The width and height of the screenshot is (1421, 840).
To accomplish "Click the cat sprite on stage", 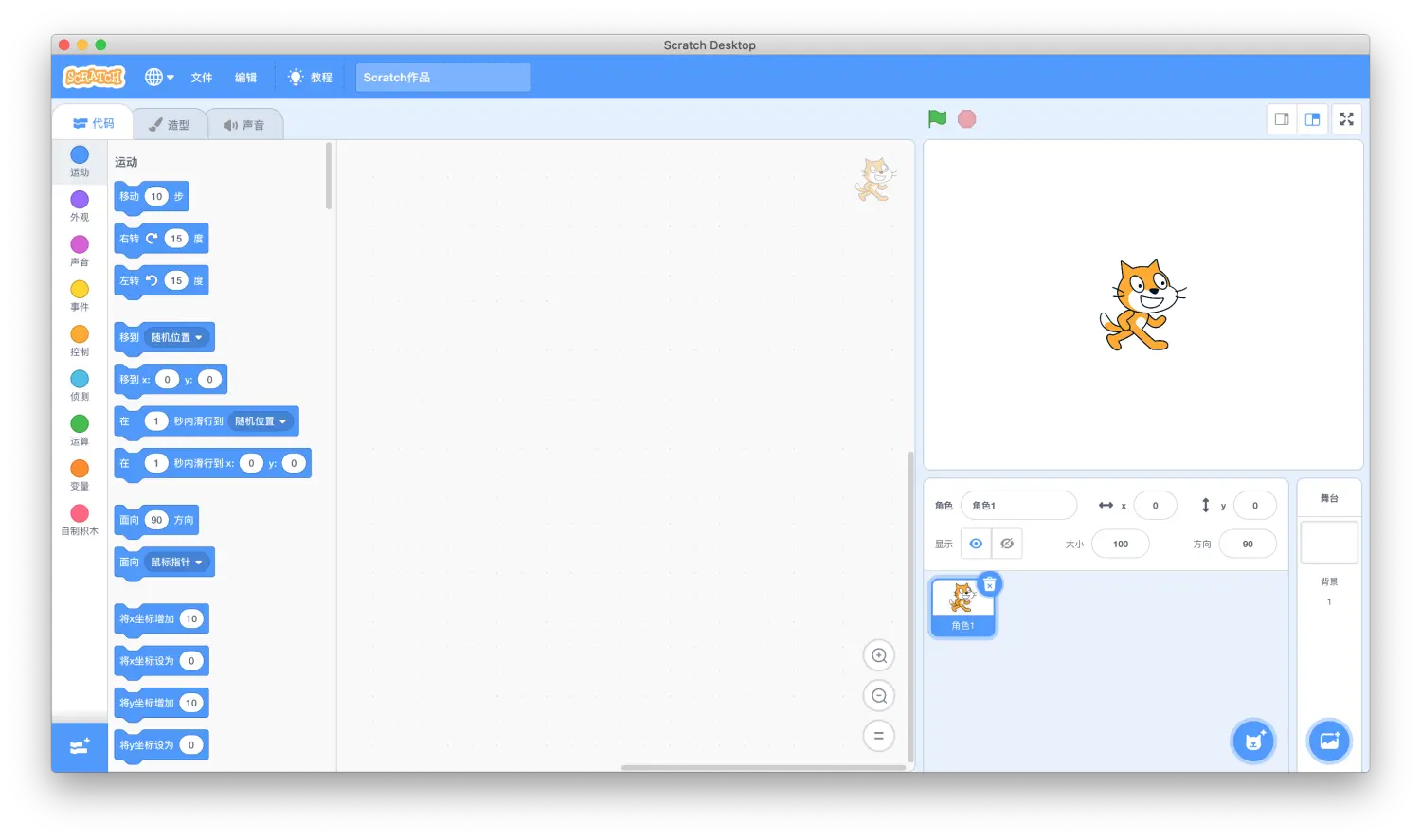I will 1142,305.
